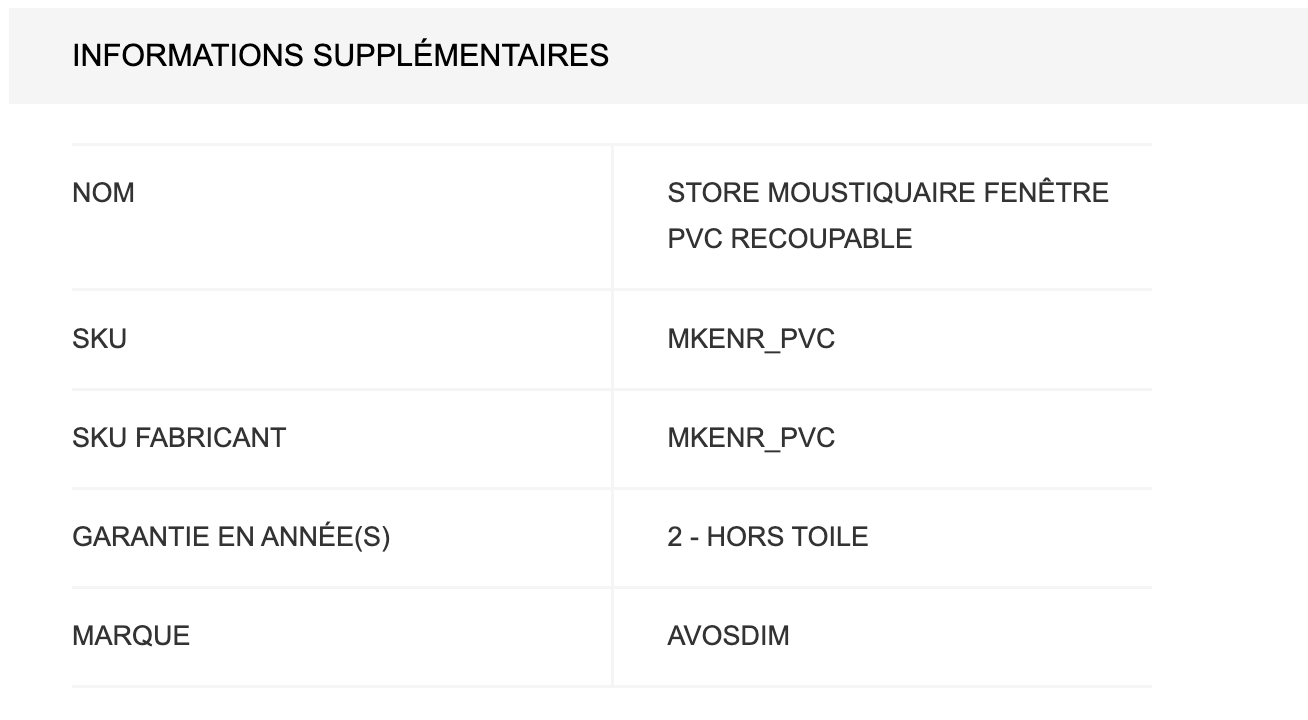Click the SKU label in the SKU row
The image size is (1308, 720).
click(x=99, y=340)
